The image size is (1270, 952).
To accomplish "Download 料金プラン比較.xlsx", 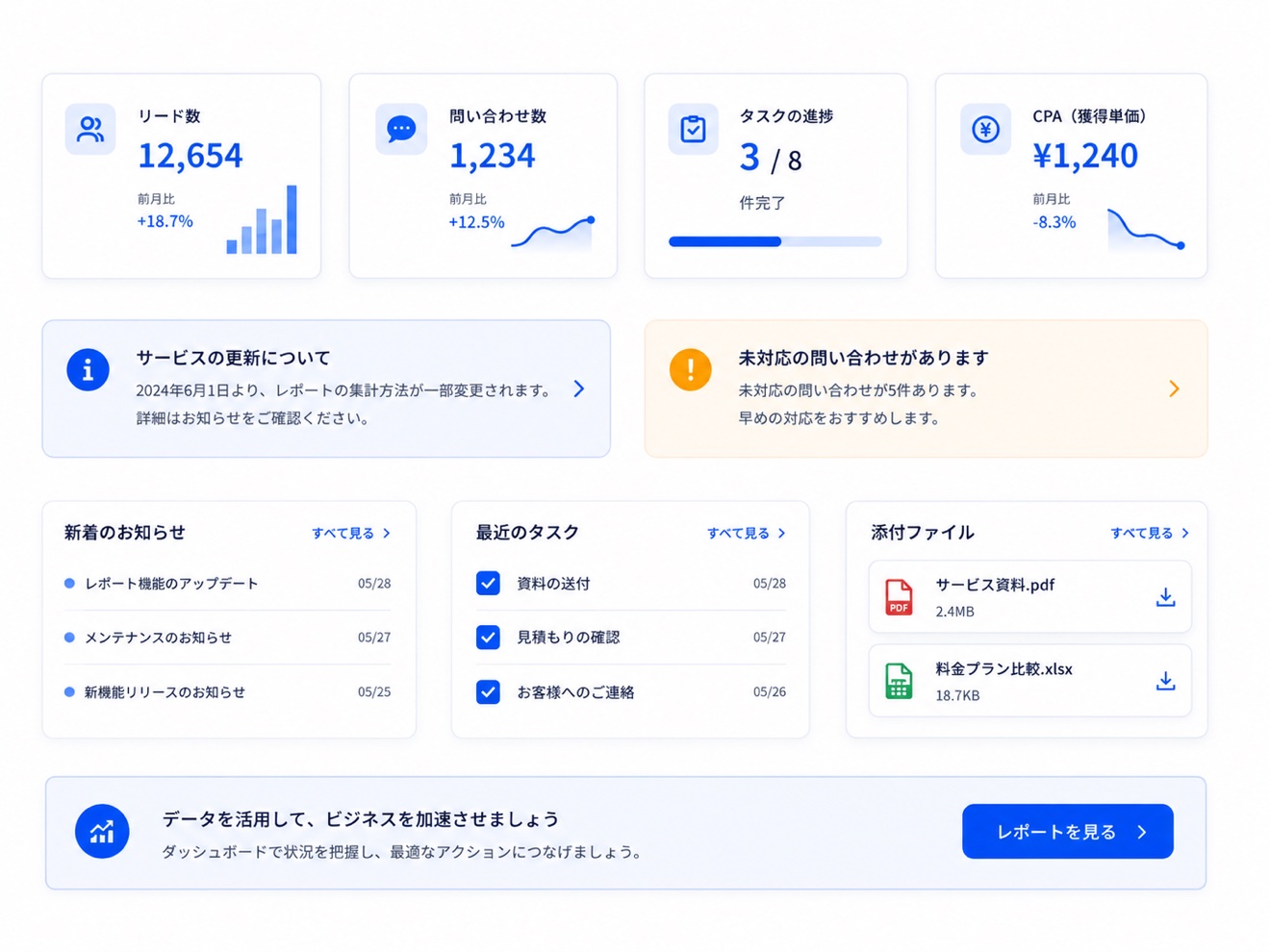I will click(x=1165, y=681).
